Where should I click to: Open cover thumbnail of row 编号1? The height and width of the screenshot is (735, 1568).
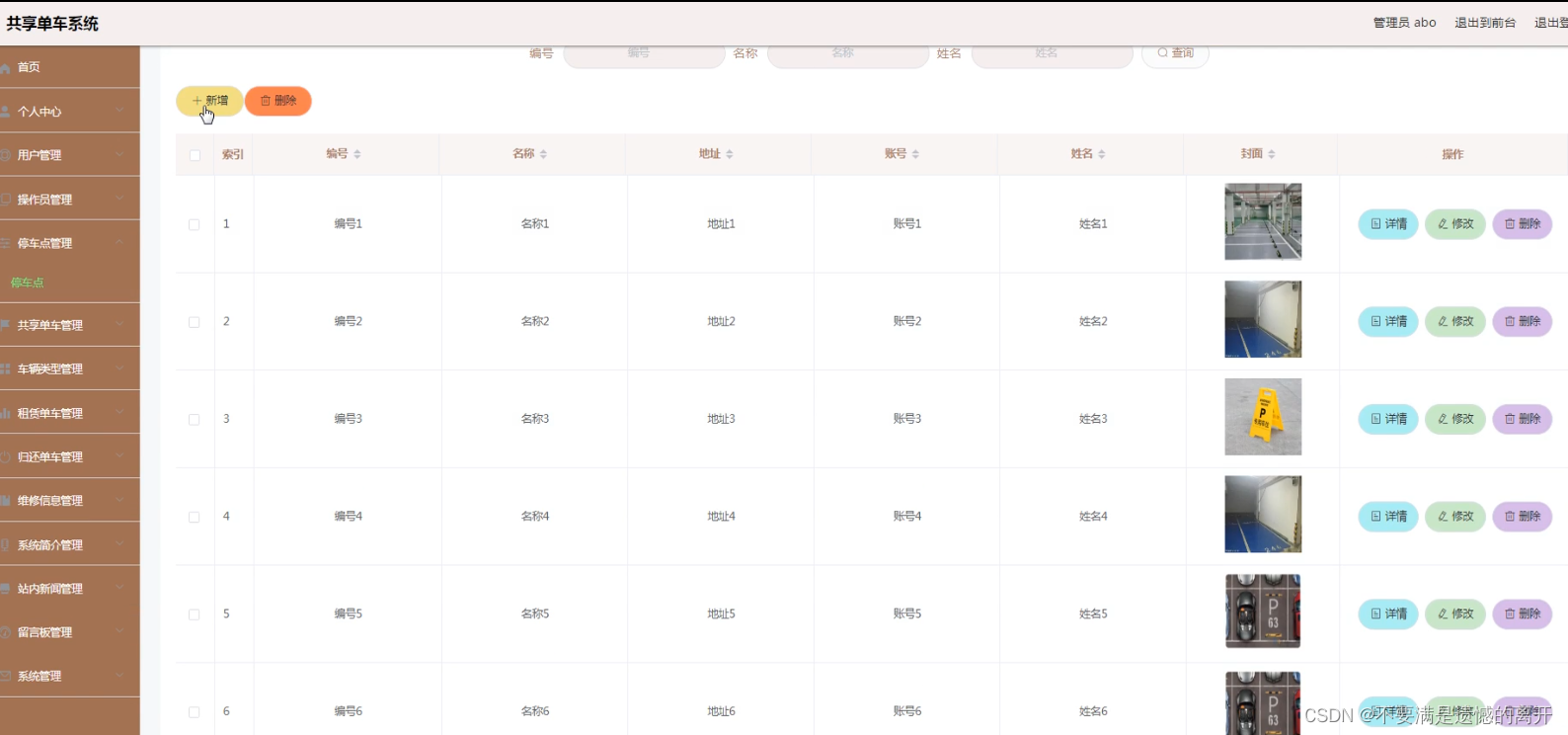tap(1263, 221)
